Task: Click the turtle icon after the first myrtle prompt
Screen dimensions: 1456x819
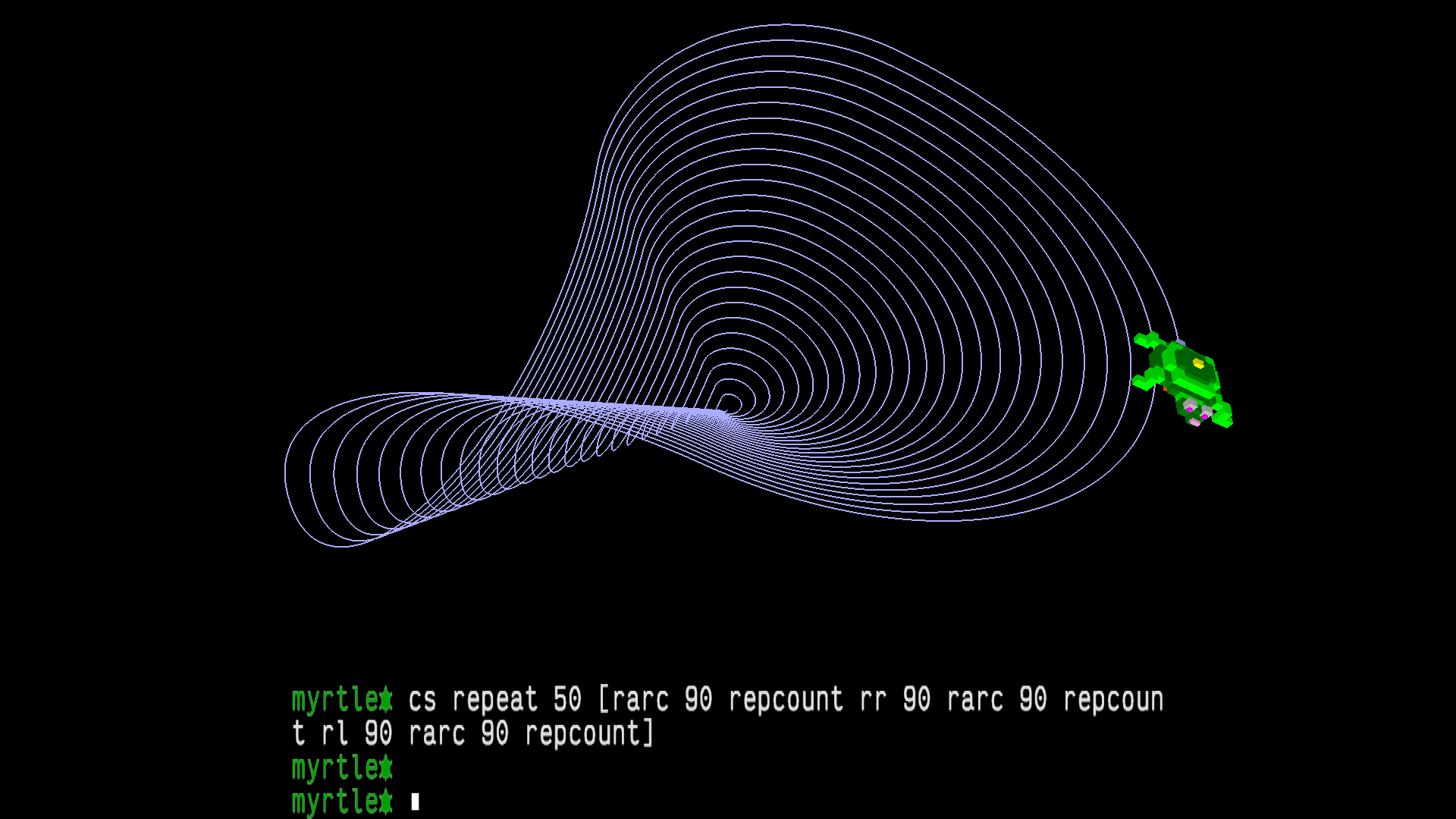Action: 387,699
